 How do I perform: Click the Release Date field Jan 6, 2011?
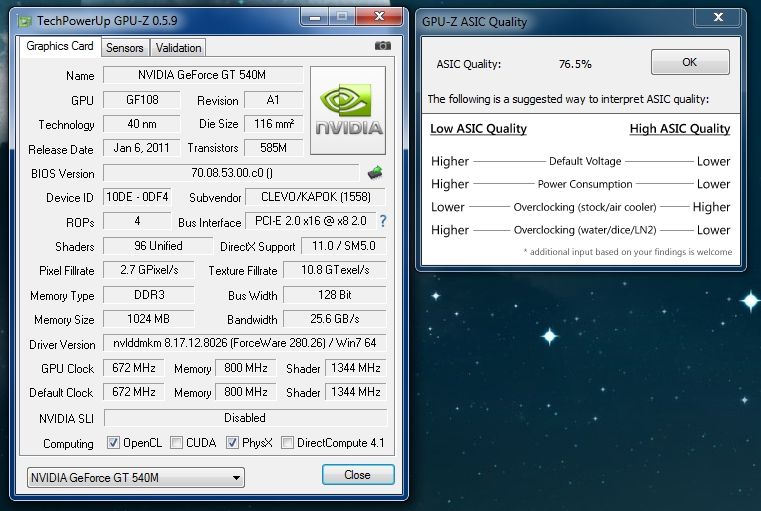pos(142,148)
